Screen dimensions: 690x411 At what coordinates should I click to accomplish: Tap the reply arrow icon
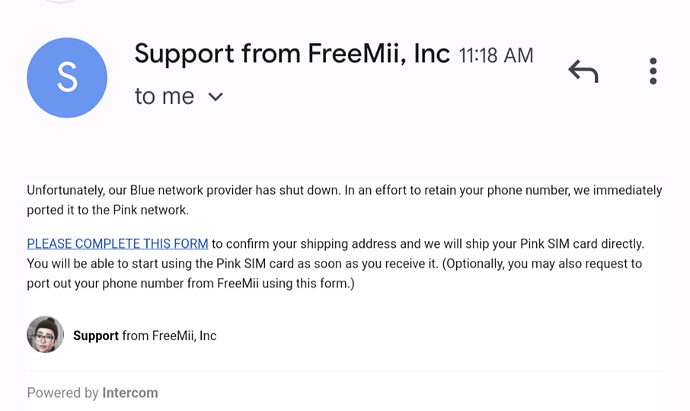click(584, 71)
